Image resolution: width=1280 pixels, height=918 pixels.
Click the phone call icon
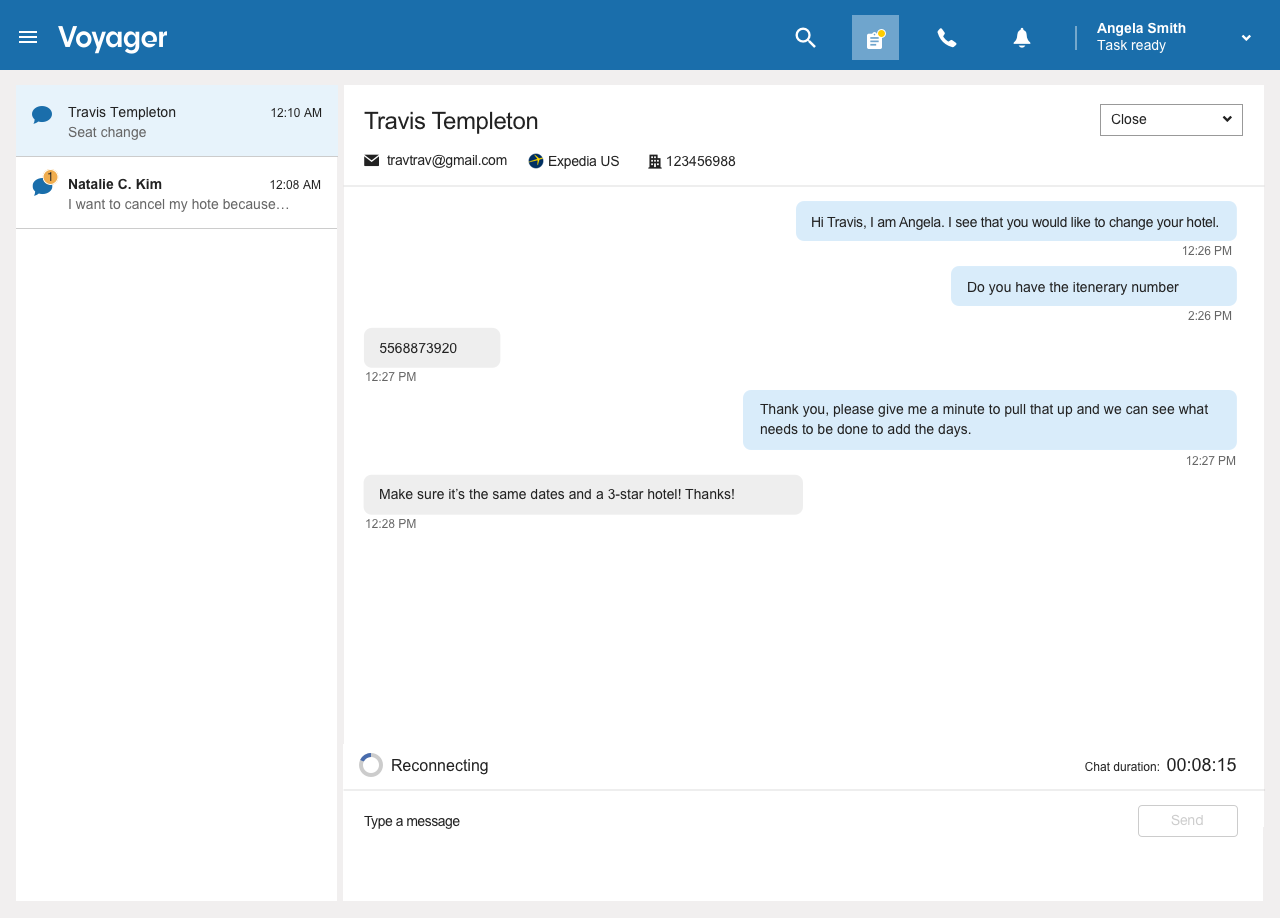946,38
